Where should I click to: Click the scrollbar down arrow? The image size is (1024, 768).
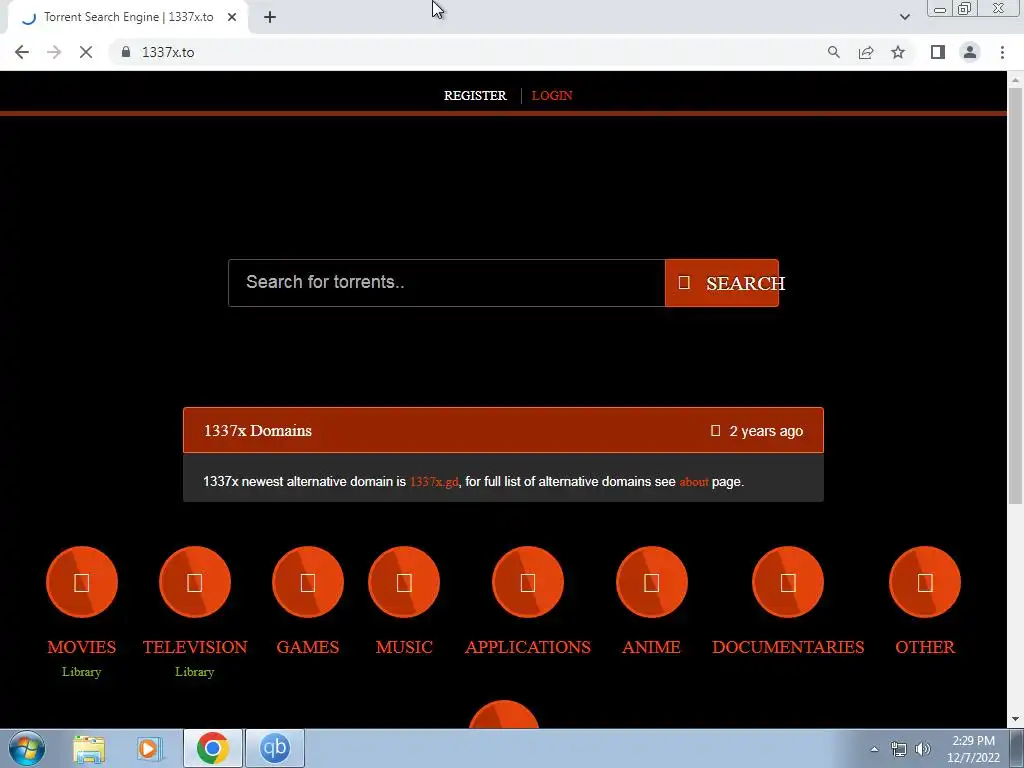click(1015, 719)
